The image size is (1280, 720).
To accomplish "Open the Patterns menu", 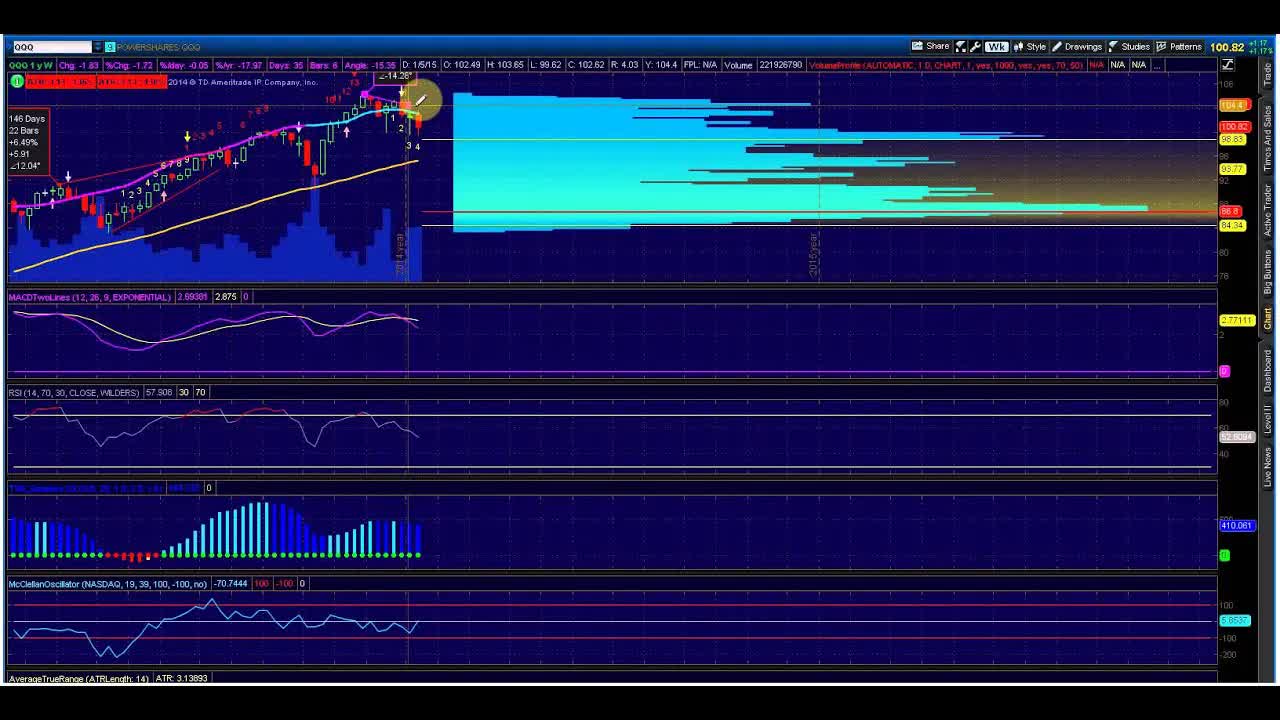I will (x=1179, y=47).
